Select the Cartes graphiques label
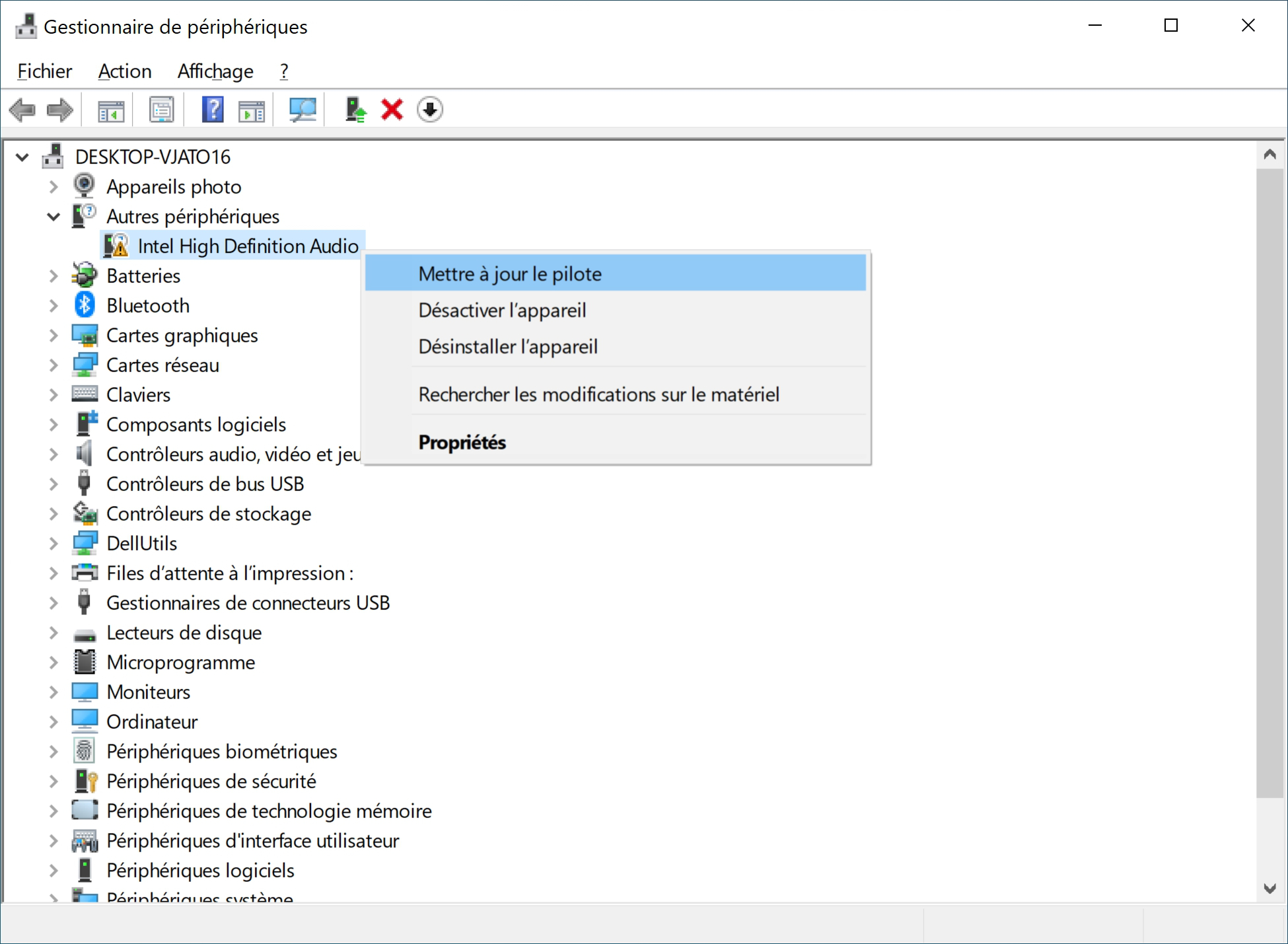Screen dimensions: 1288x944 click(x=182, y=335)
